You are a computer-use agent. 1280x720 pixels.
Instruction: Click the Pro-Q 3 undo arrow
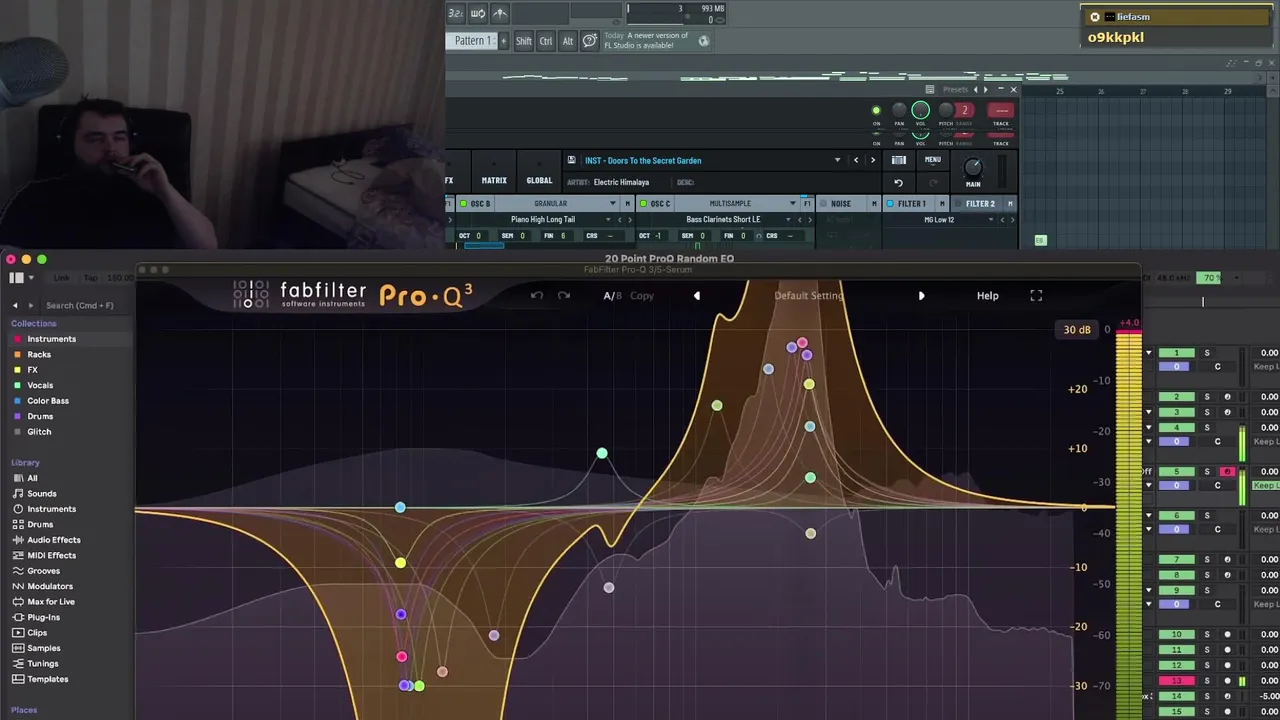coord(537,296)
